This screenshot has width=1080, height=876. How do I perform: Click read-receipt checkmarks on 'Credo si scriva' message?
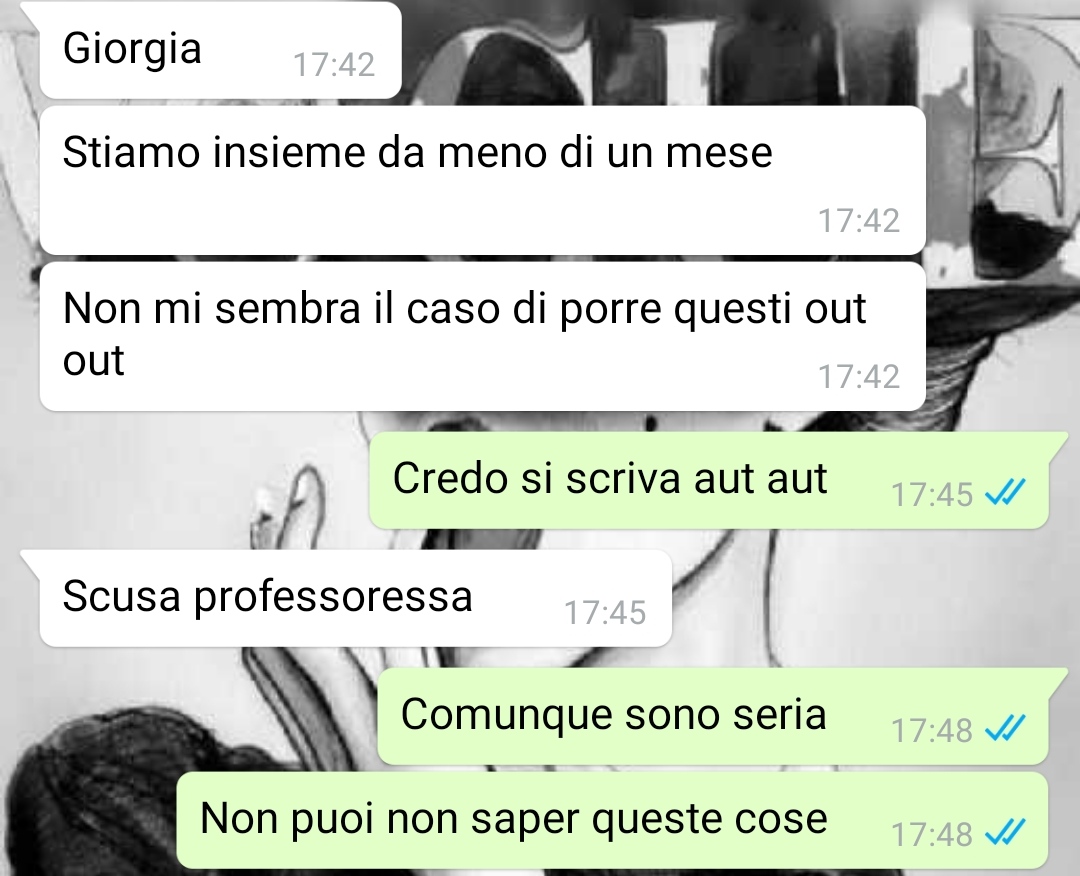1006,492
